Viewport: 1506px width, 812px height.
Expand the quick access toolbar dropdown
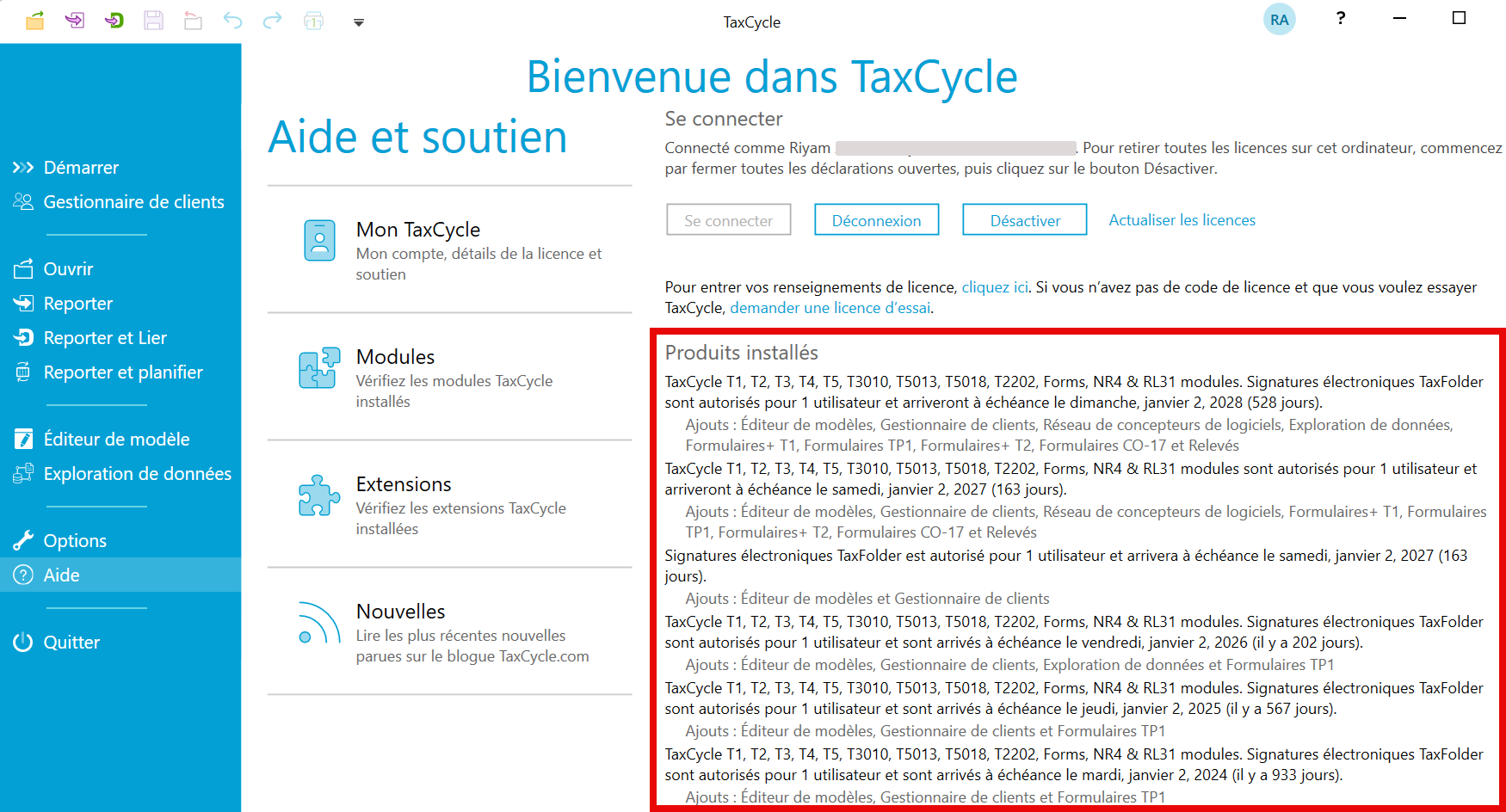point(359,22)
